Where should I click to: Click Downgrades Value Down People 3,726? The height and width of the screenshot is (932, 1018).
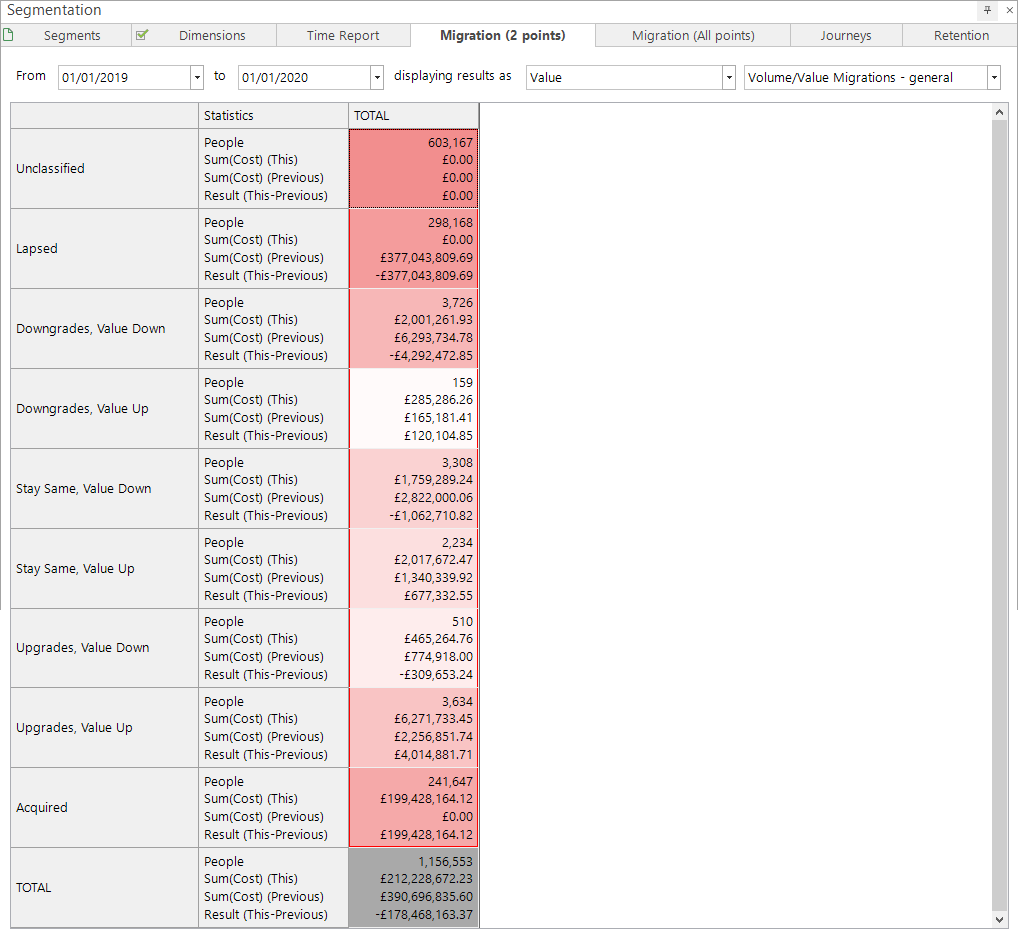(x=457, y=302)
